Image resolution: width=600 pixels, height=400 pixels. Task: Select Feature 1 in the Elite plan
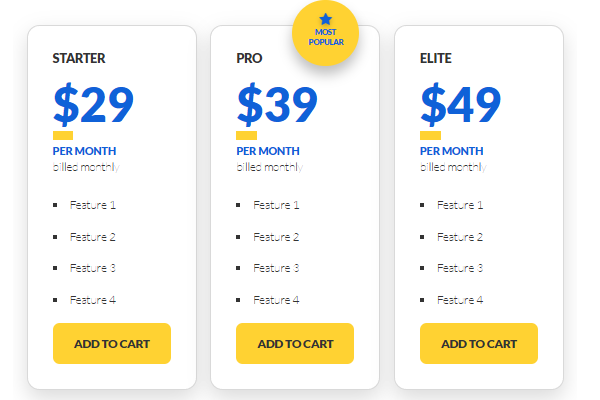tap(460, 205)
